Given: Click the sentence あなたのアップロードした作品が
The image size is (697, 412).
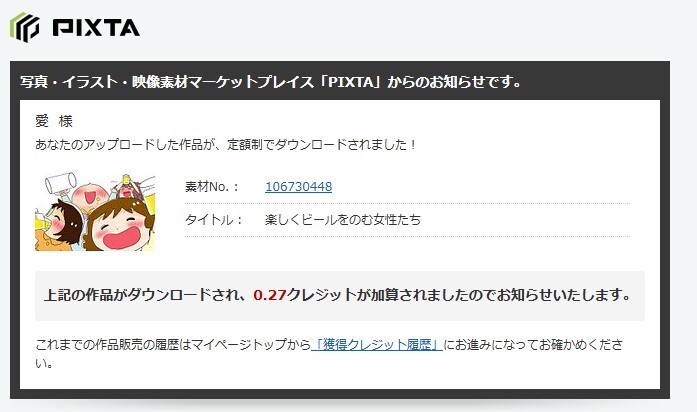Looking at the screenshot, I should pyautogui.click(x=124, y=144).
